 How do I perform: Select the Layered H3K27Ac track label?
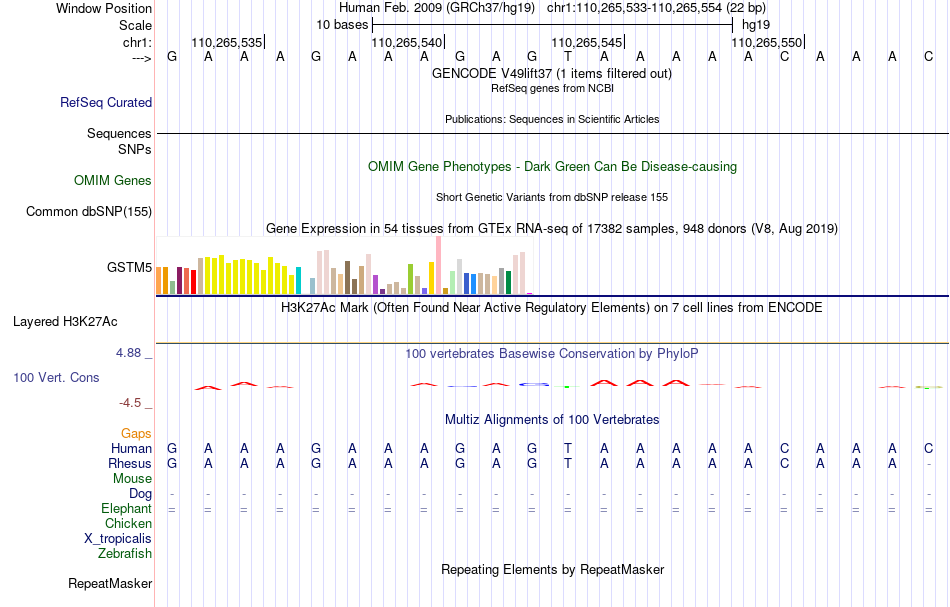click(65, 322)
